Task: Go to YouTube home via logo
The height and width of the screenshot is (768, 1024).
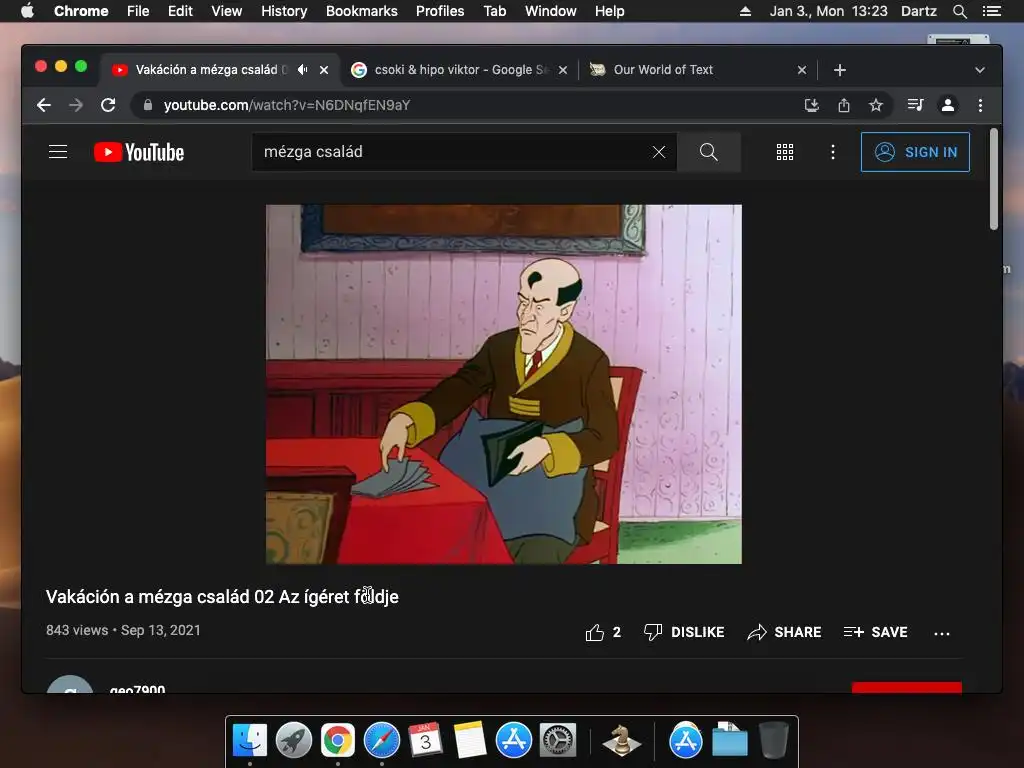Action: tap(139, 152)
